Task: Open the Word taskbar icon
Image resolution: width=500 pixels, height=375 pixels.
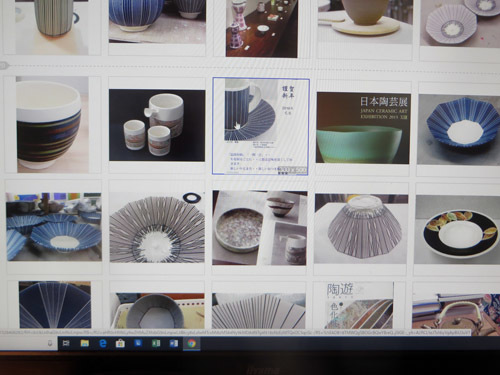Action: point(174,343)
